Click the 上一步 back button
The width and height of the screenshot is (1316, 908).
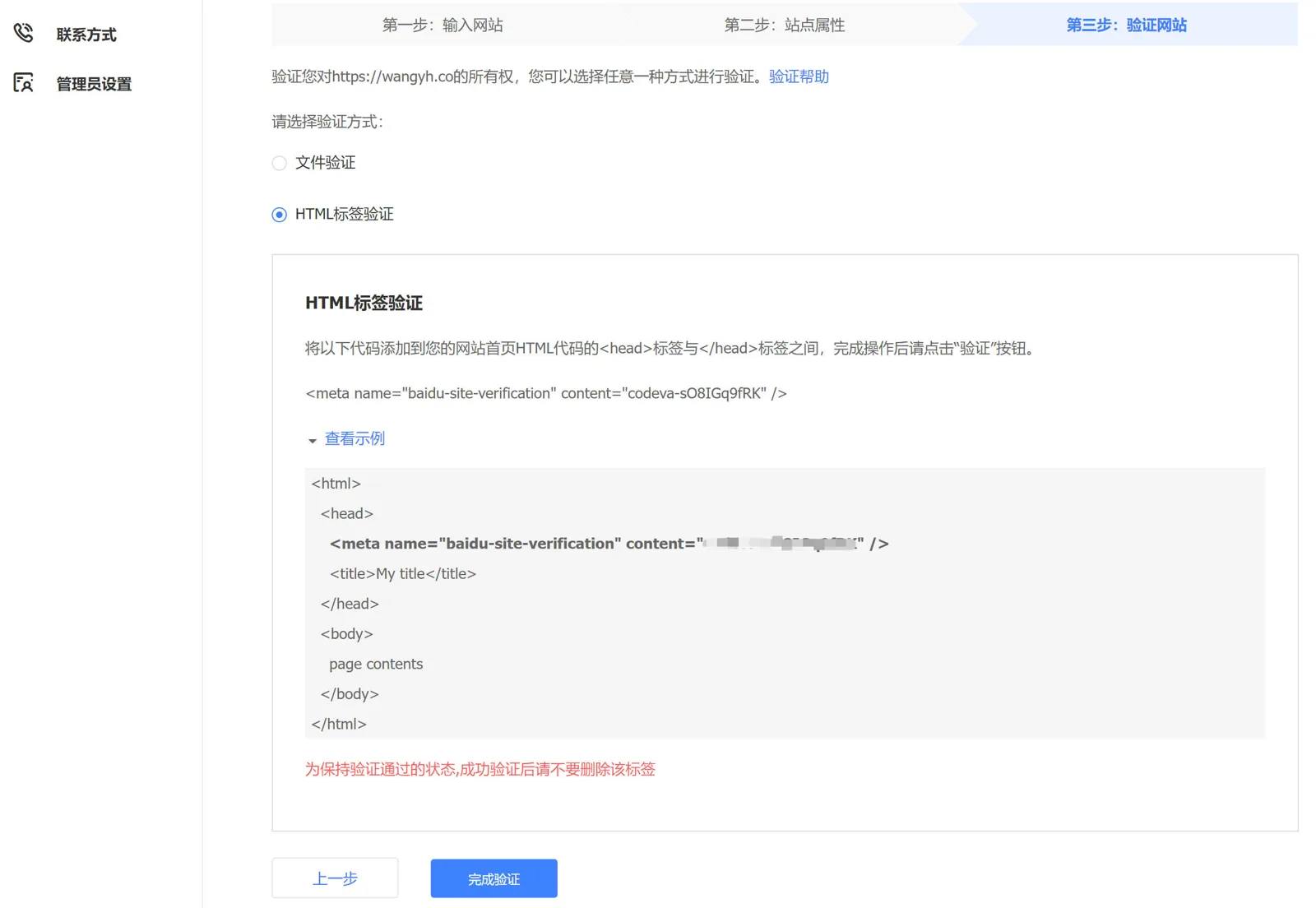(335, 878)
